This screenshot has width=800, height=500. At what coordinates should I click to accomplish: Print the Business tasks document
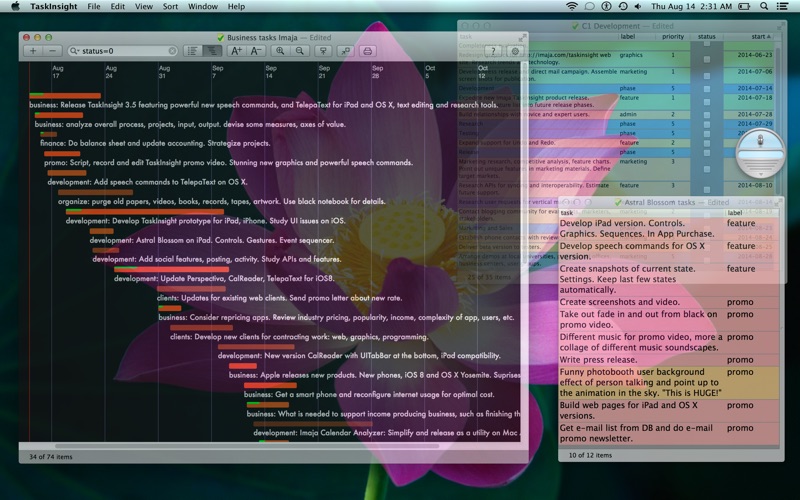368,50
